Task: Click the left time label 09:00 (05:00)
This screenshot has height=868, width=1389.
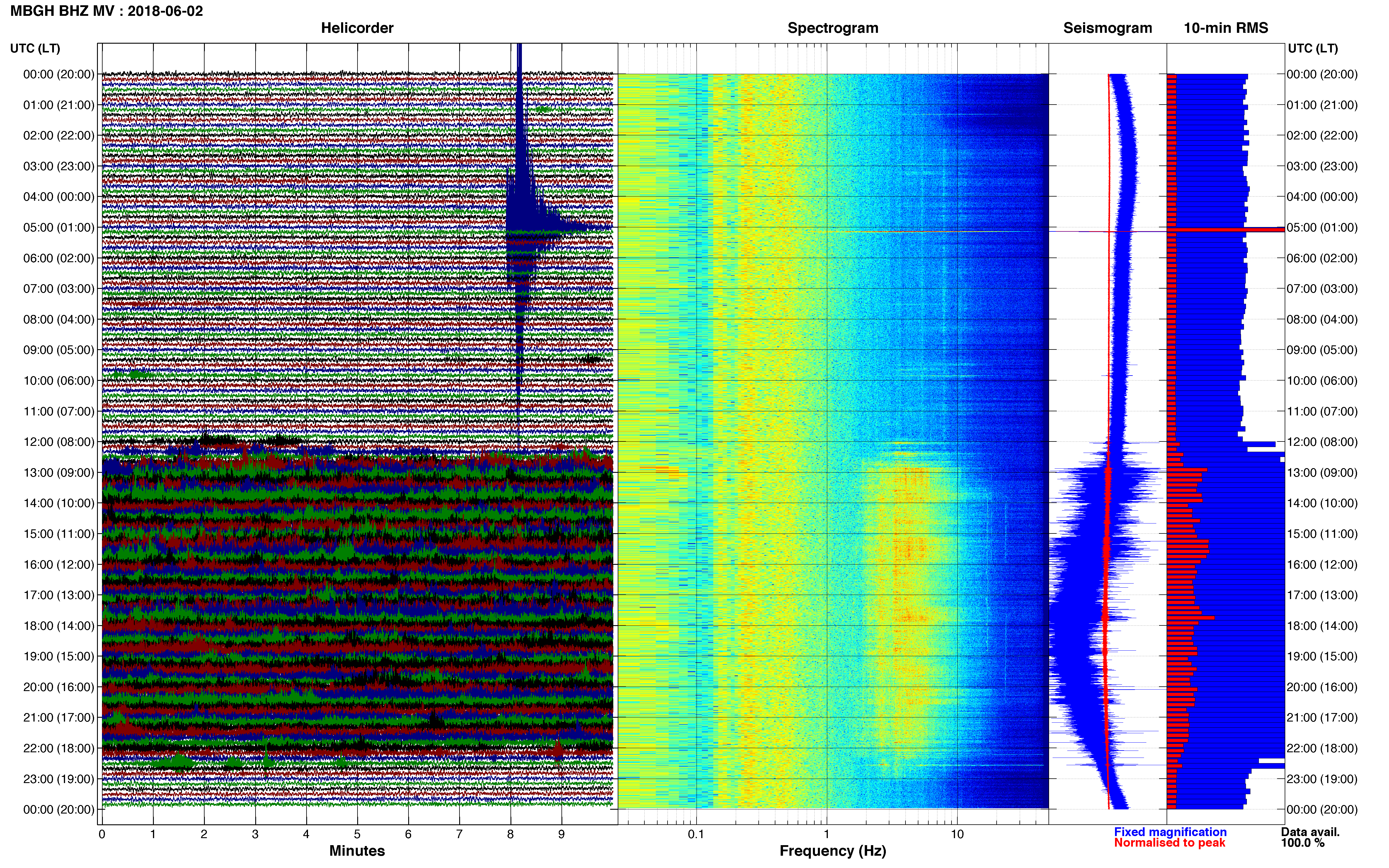Action: pos(59,350)
